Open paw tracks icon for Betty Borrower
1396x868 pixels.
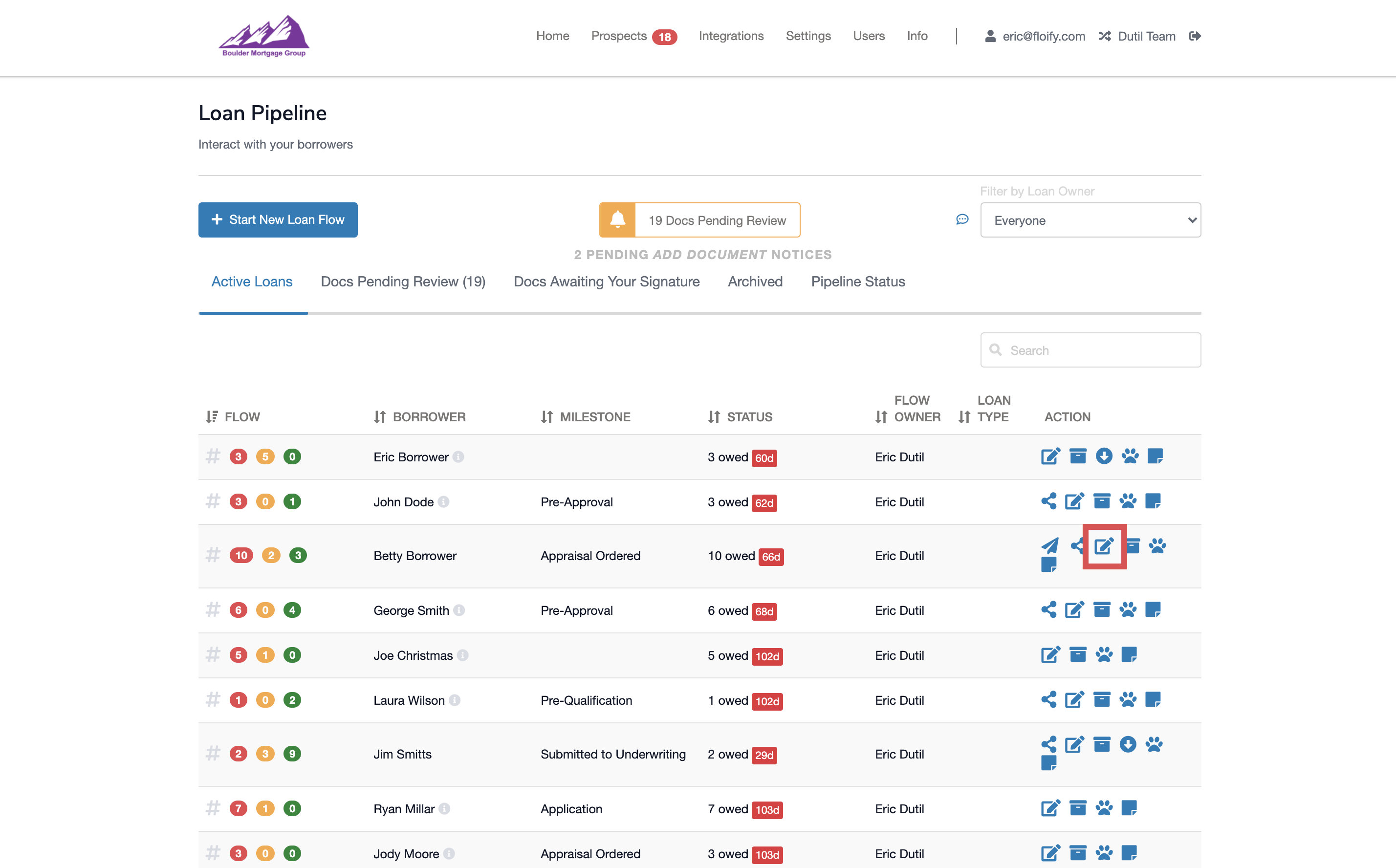click(1157, 546)
